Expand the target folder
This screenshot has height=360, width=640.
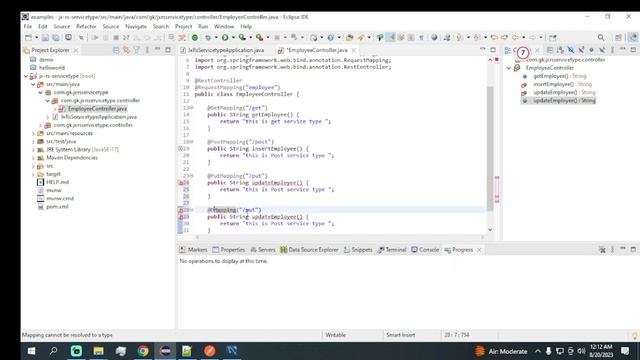[33, 174]
